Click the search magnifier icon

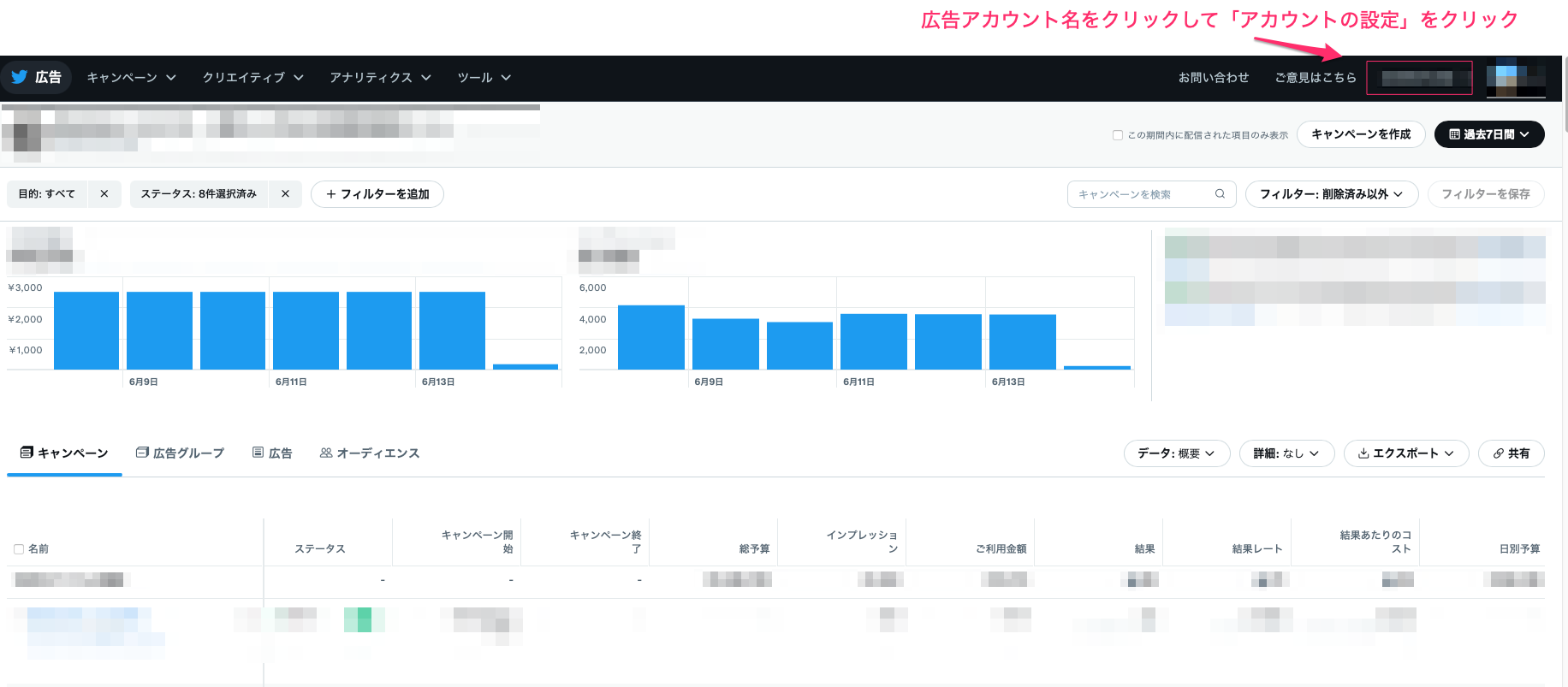(x=1220, y=194)
